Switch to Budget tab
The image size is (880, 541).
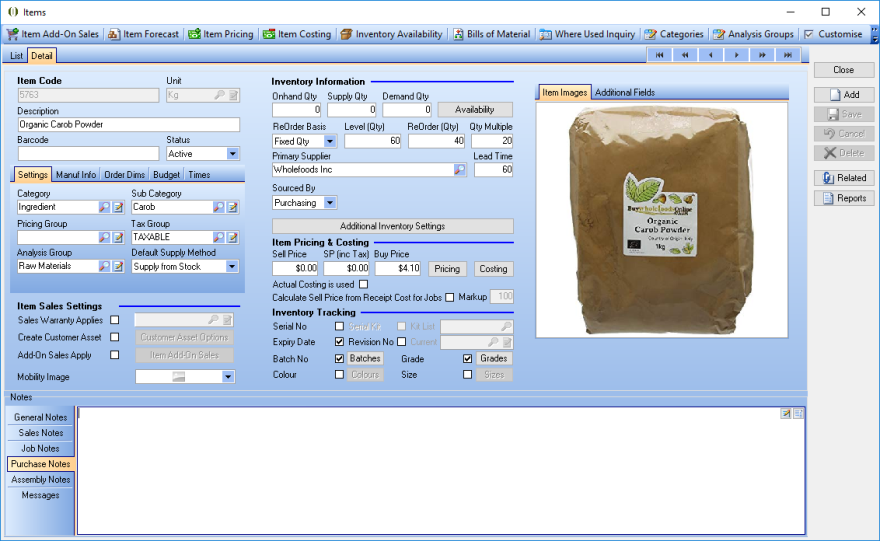pos(167,175)
